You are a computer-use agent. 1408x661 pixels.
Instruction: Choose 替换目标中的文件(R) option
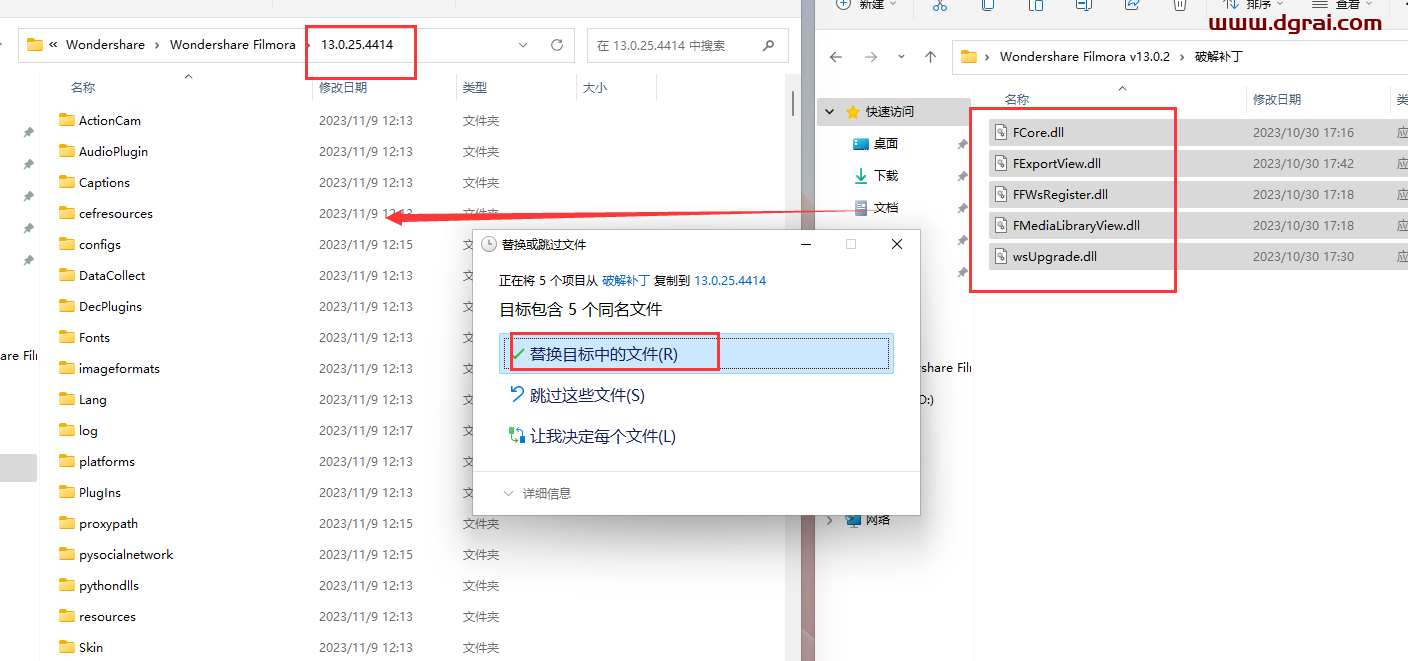(696, 354)
